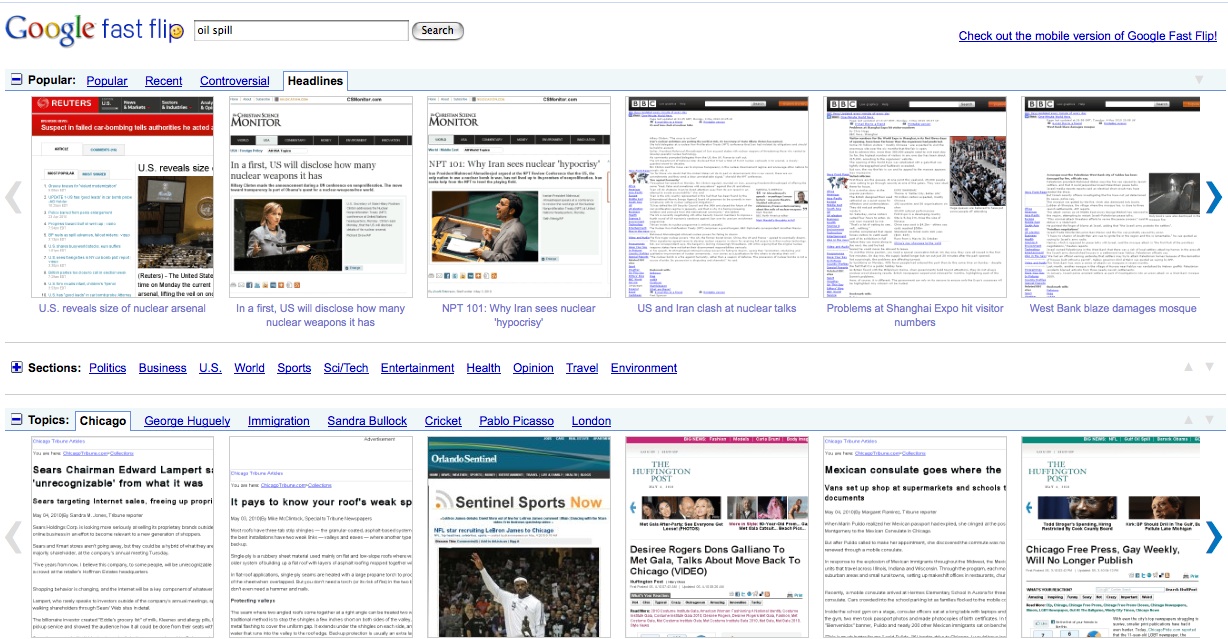Flip to previous Headlines page with gray arrow
This screenshot has height=639, width=1228.
pos(14,197)
